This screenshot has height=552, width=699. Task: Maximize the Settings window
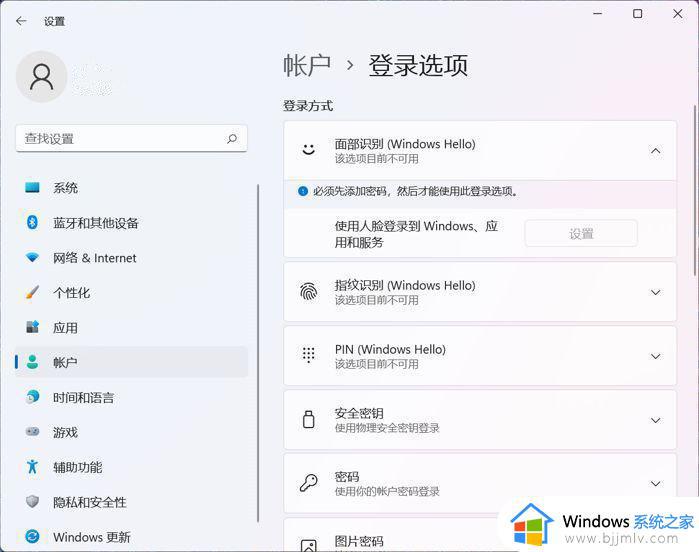(637, 14)
